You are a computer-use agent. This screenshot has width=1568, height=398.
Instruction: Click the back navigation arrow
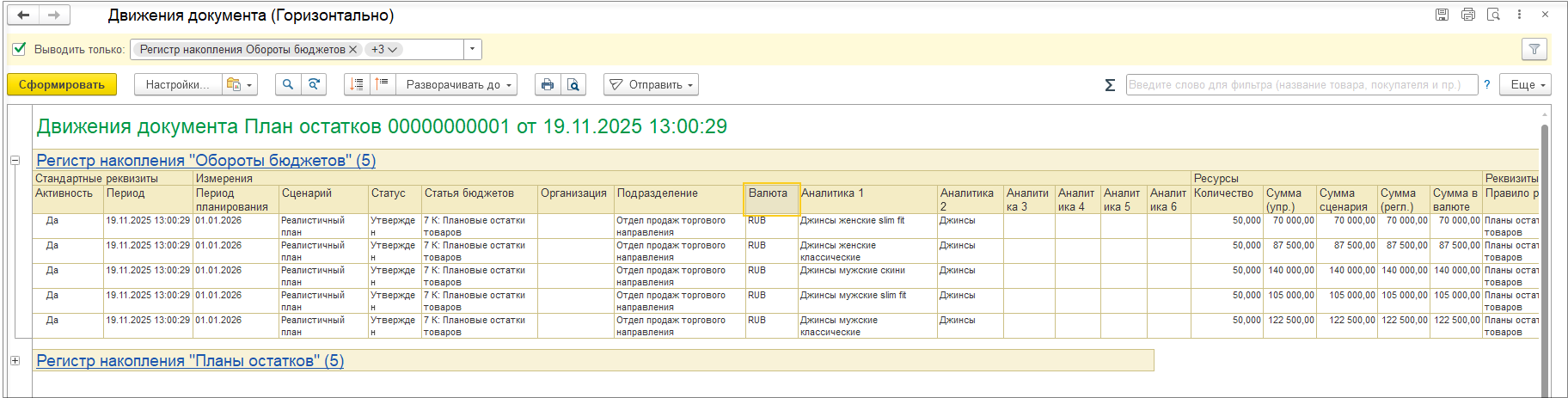(23, 15)
